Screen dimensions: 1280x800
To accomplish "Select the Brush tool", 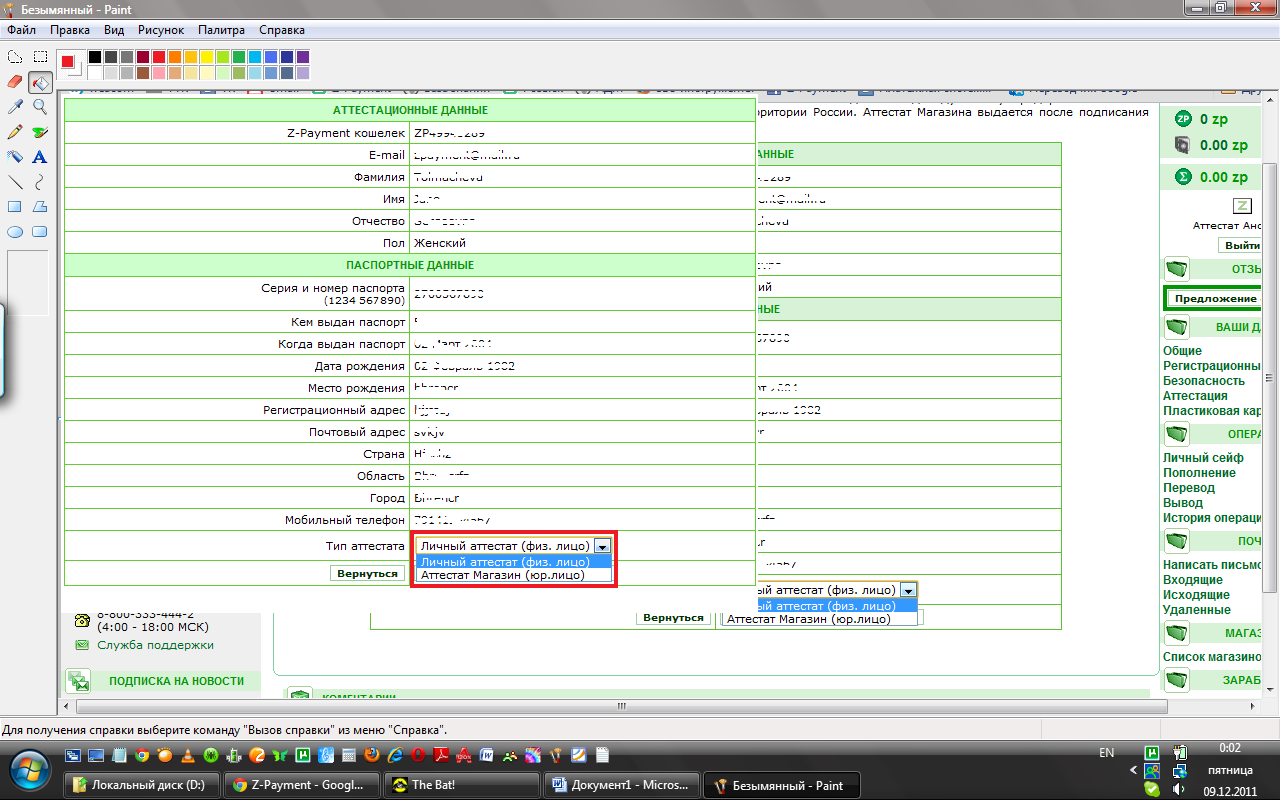I will 40,131.
